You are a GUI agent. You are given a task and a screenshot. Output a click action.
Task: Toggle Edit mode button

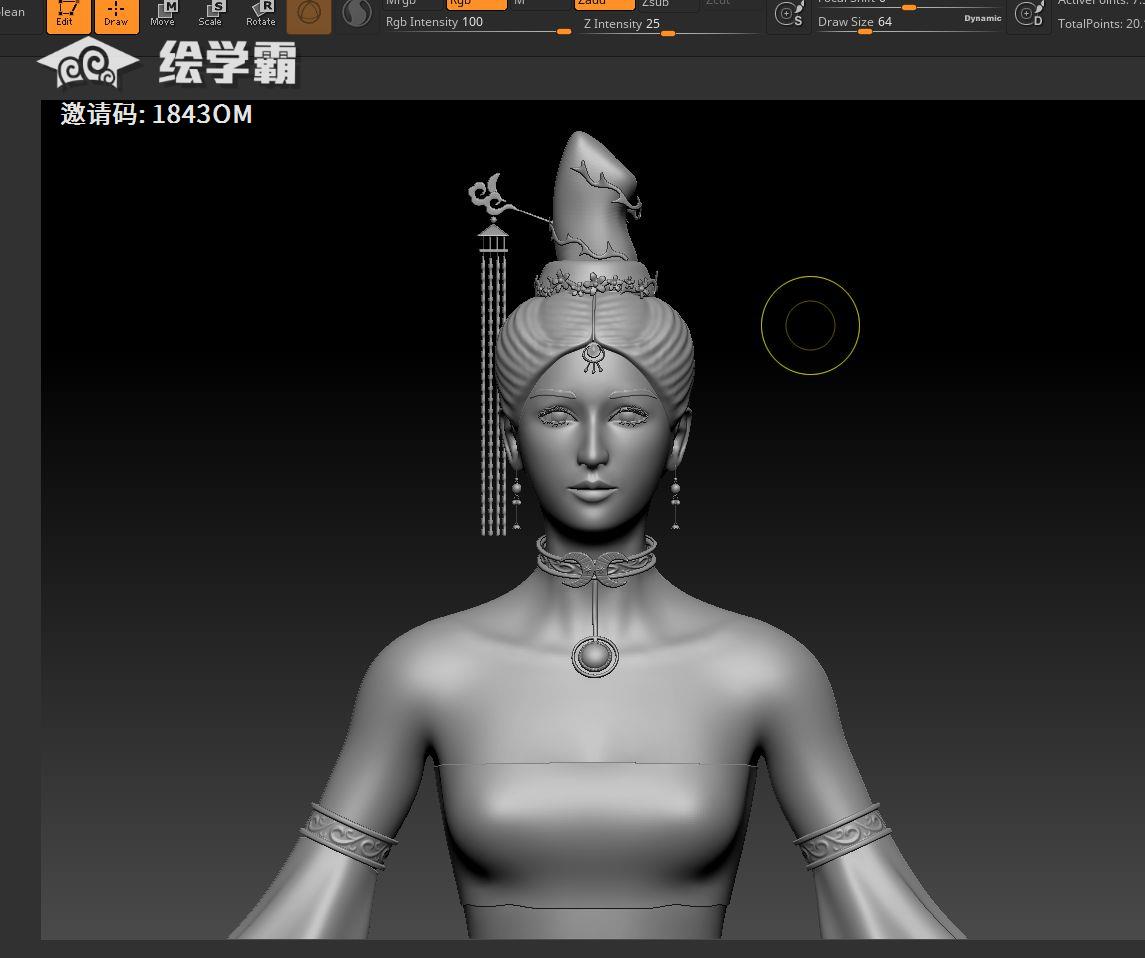point(68,15)
